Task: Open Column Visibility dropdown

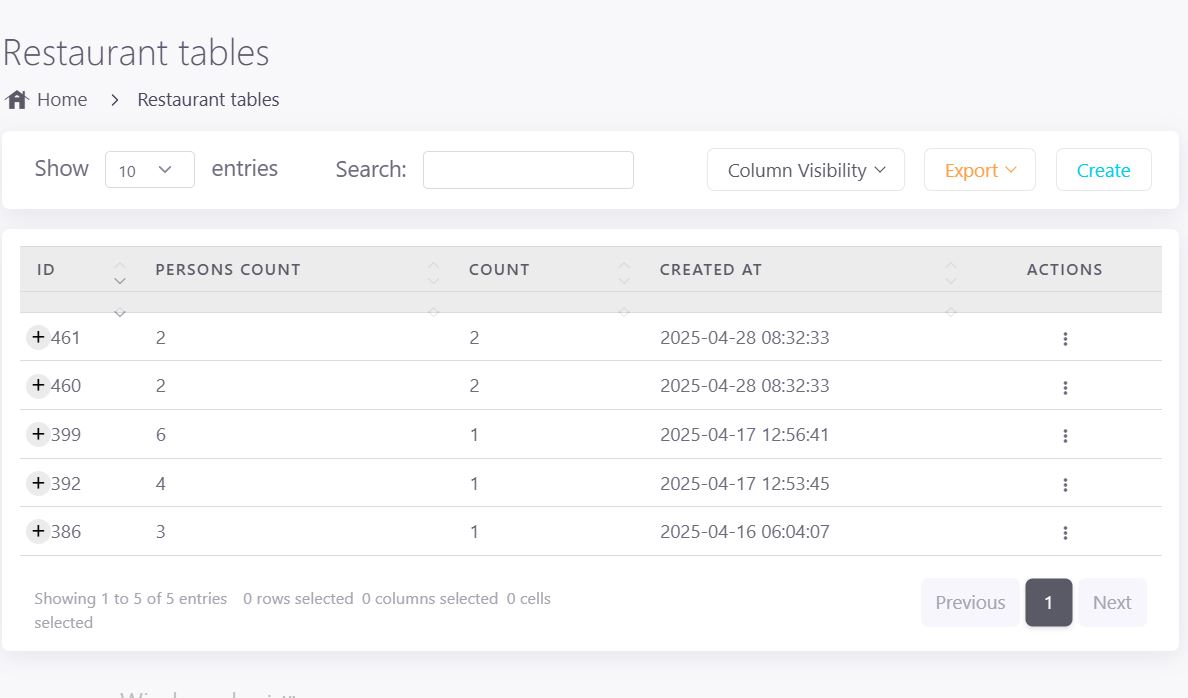Action: pos(805,170)
